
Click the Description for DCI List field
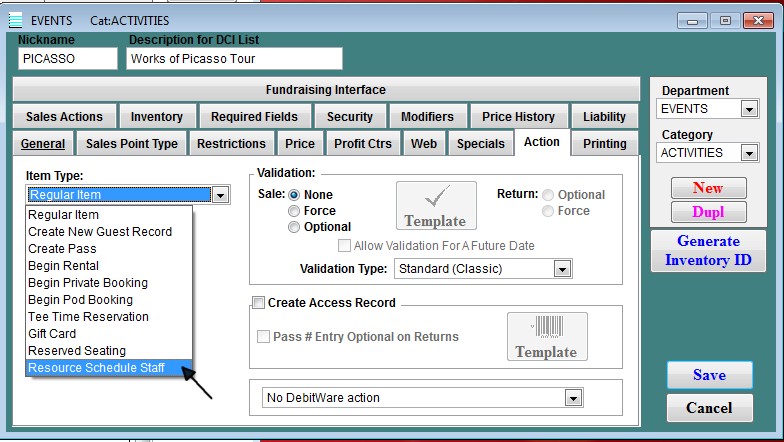click(235, 59)
